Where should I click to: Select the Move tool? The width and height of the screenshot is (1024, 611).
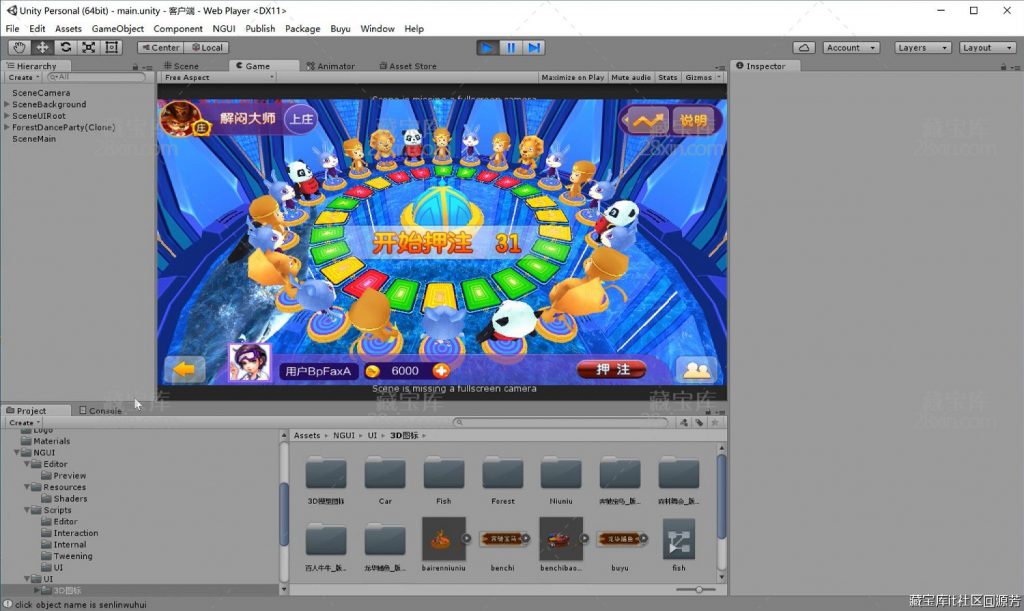point(40,47)
